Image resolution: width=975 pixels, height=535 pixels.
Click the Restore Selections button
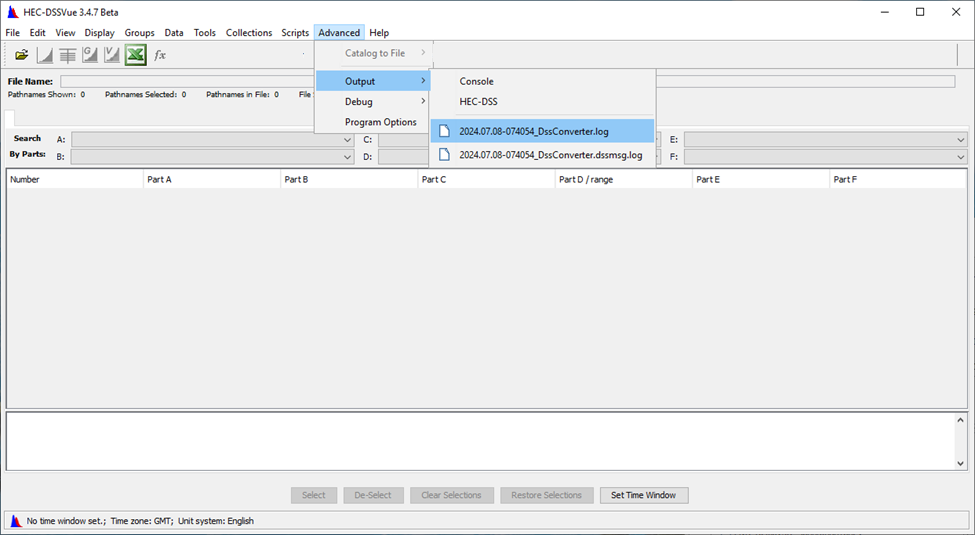547,495
